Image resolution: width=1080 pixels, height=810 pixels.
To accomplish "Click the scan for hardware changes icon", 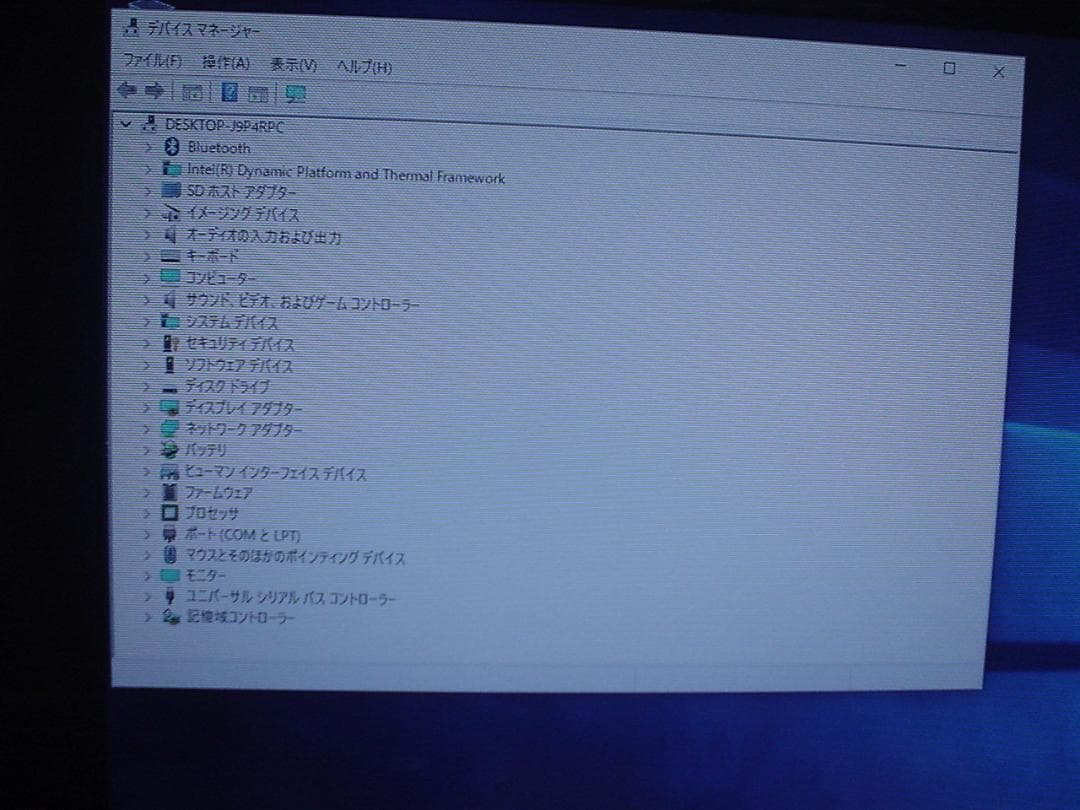I will click(293, 93).
